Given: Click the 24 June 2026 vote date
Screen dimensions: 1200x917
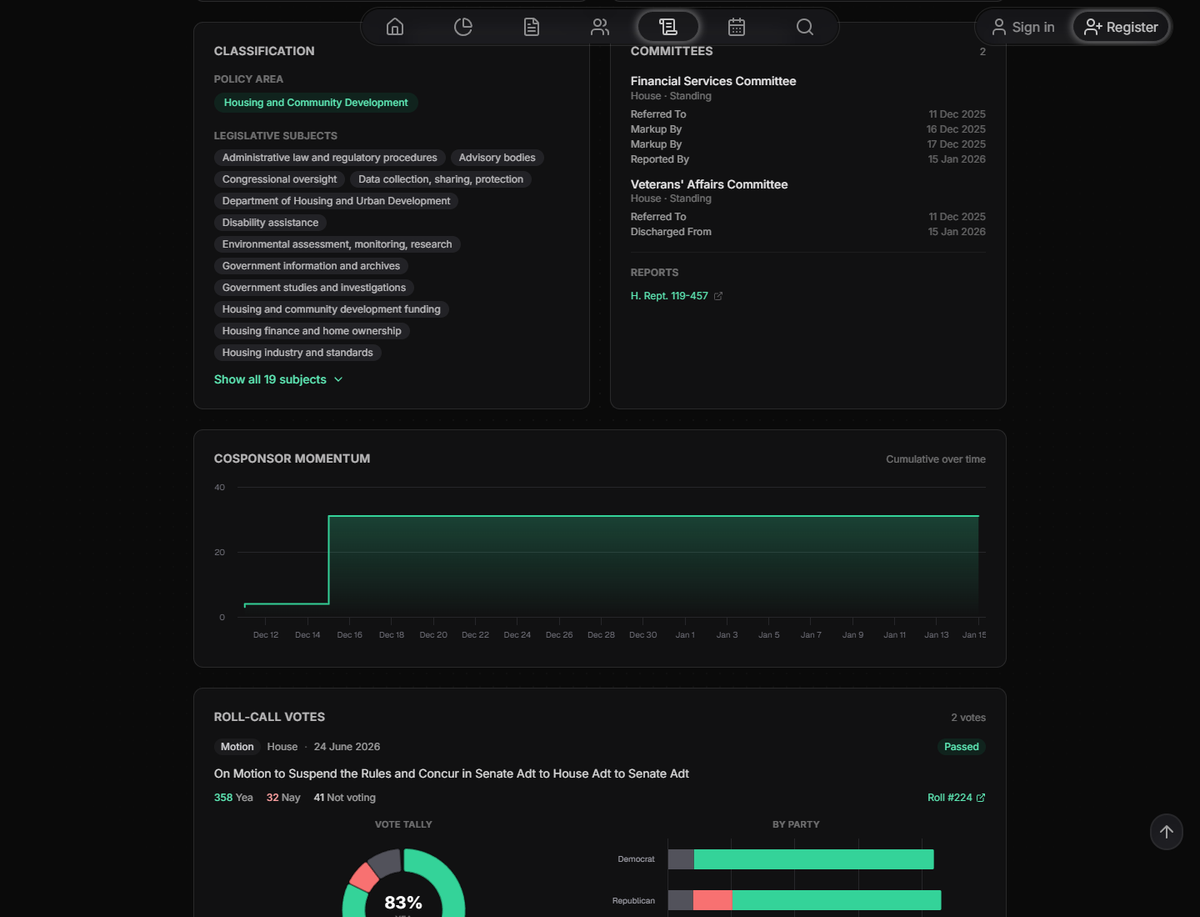Looking at the screenshot, I should [x=347, y=747].
